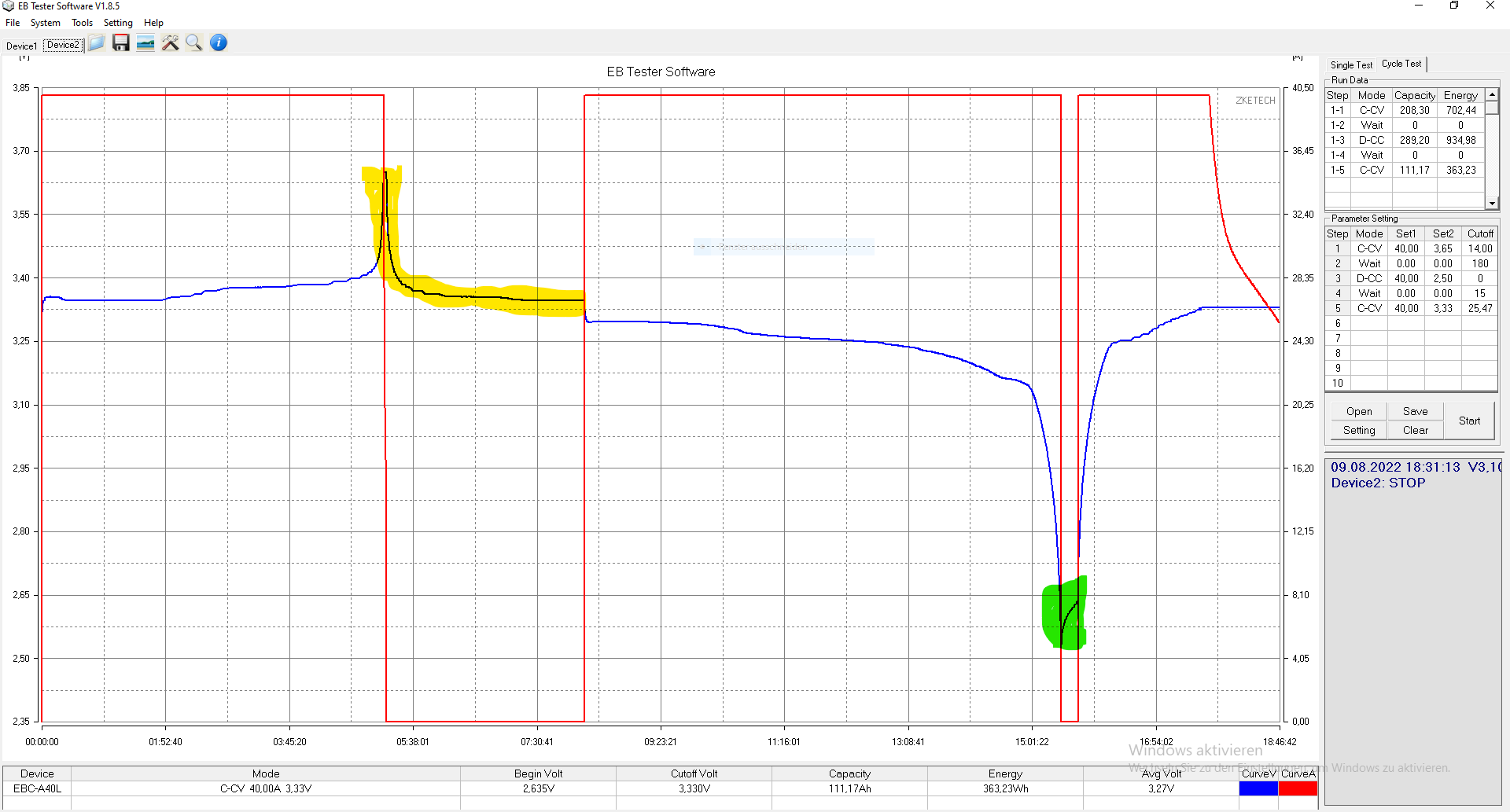Viewport: 1510px width, 812px height.
Task: Click the floppy disk save icon
Action: 120,43
